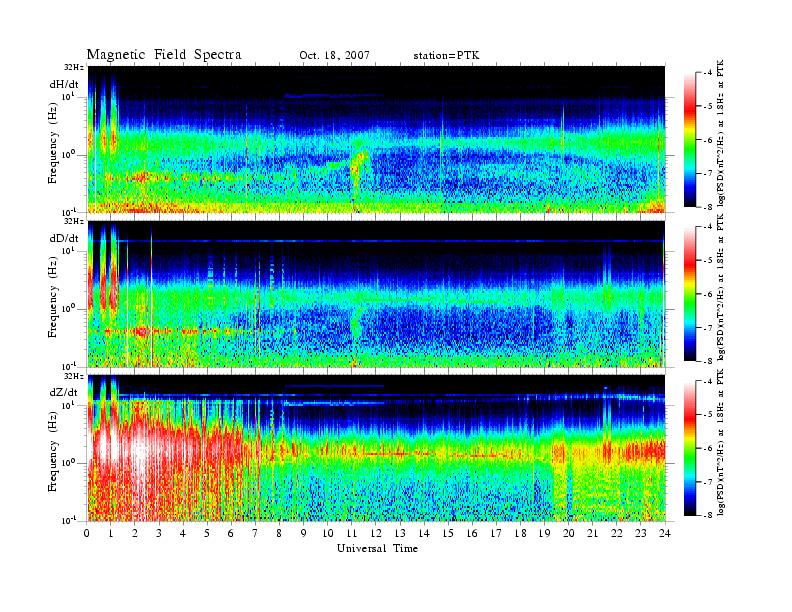
Task: Click the "-4" value on the dH/dt color scale
Action: coord(708,73)
